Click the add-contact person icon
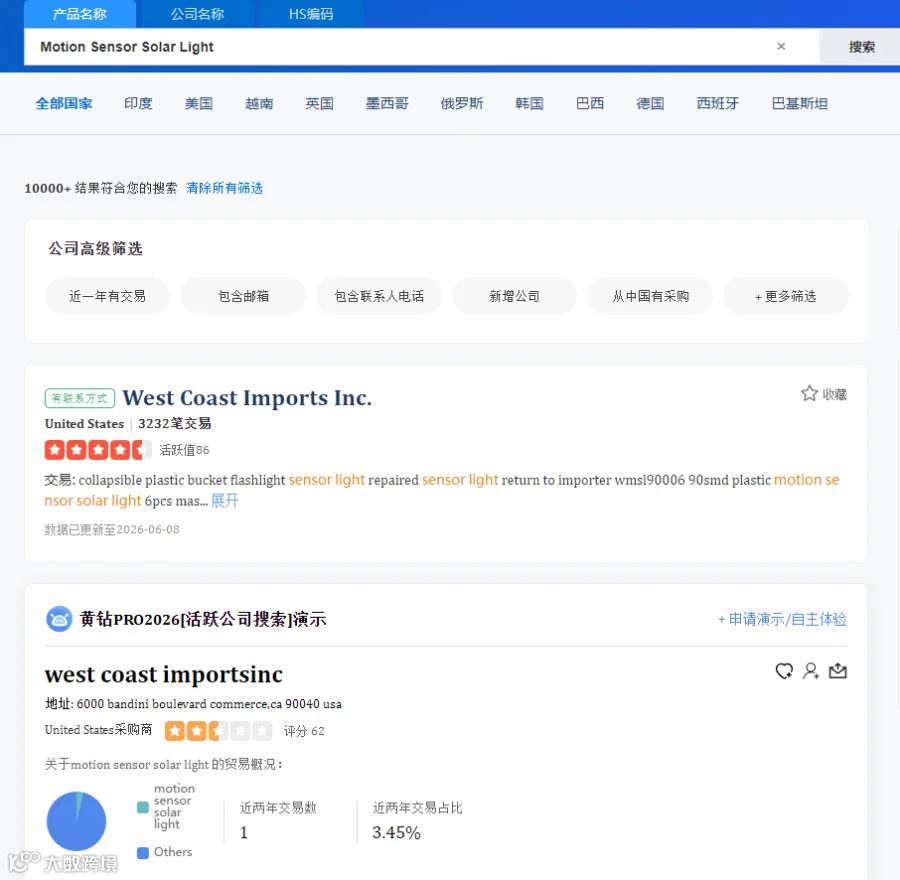Viewport: 900px width, 880px height. [811, 671]
